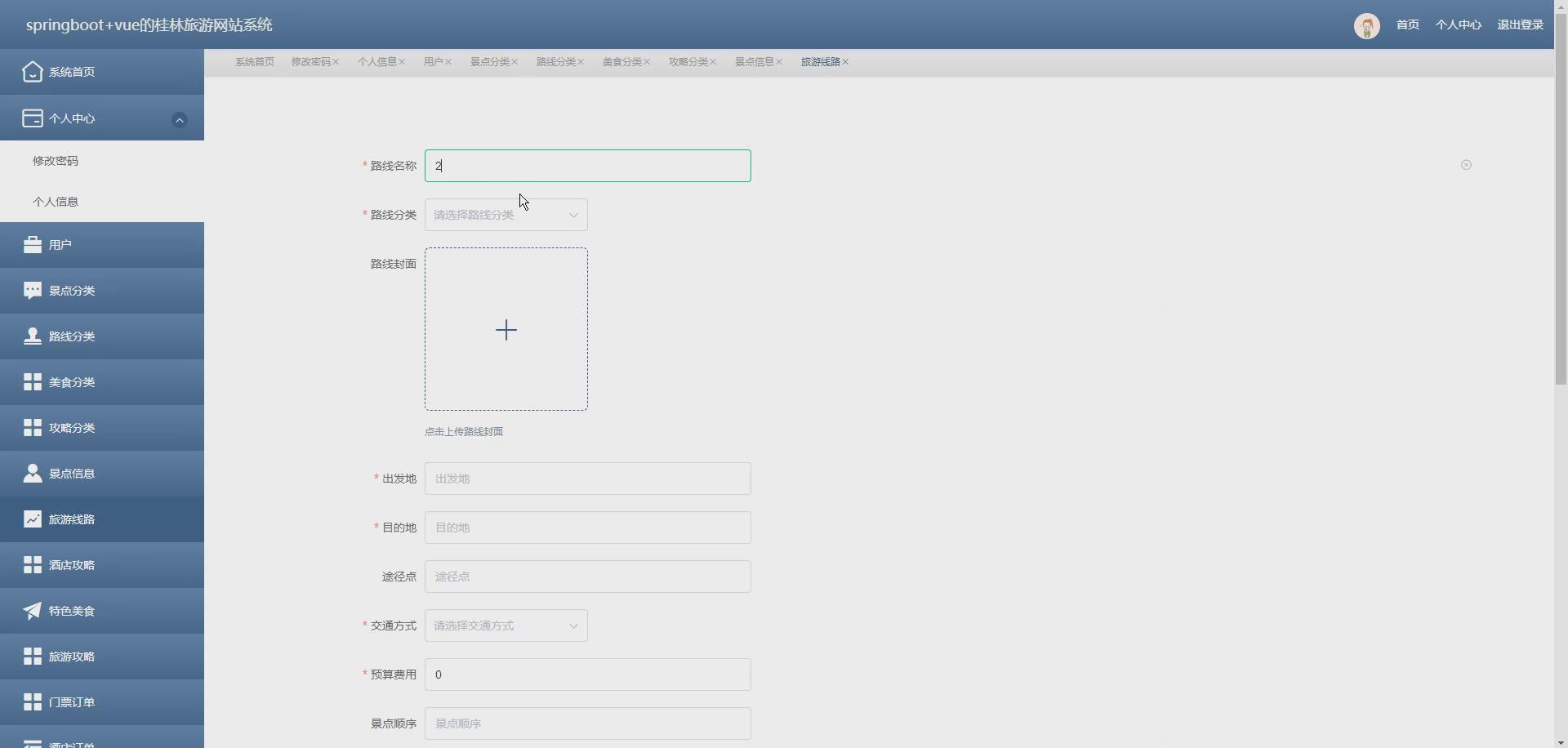Switch to the 修改密码 tab
The height and width of the screenshot is (748, 1568).
[x=311, y=62]
